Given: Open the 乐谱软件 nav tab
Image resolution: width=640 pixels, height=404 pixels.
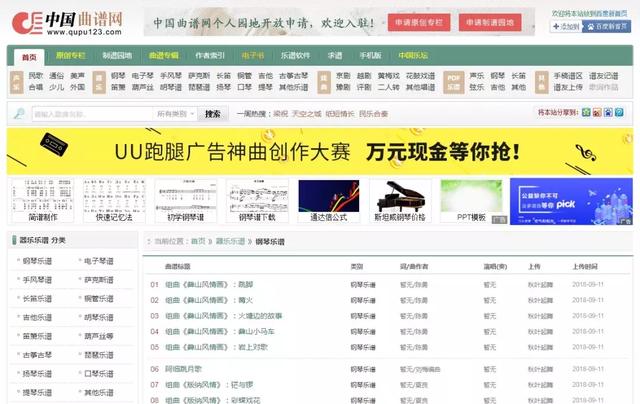Looking at the screenshot, I should [x=296, y=55].
